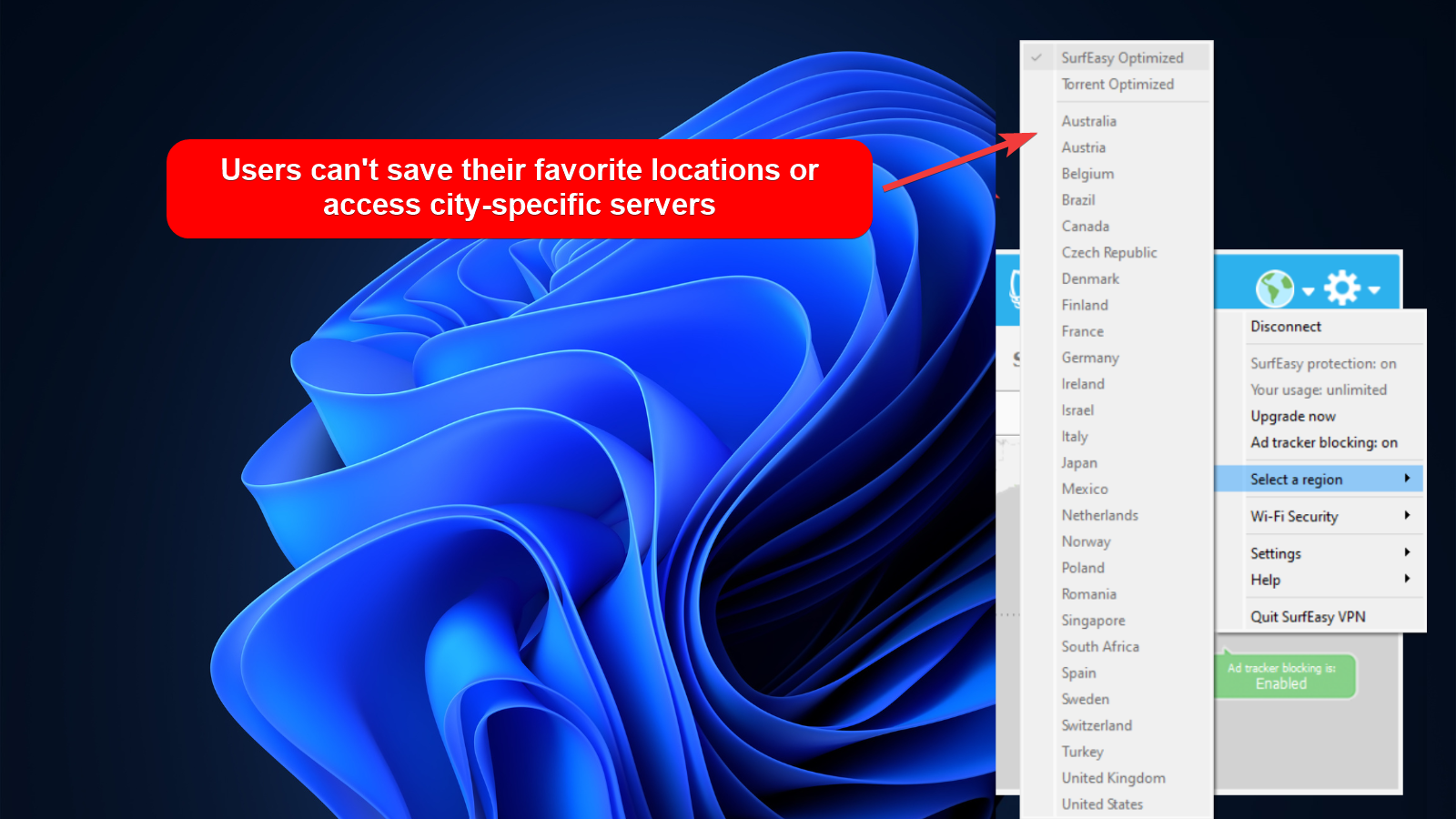The width and height of the screenshot is (1456, 819).
Task: Expand the Settings submenu arrow
Action: (x=1407, y=552)
